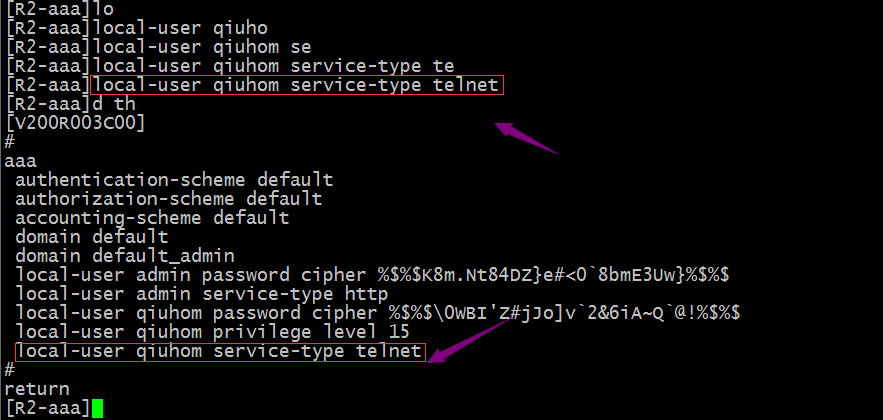Viewport: 883px width, 420px height.
Task: Click the qiuhom password cipher line
Action: [377, 313]
